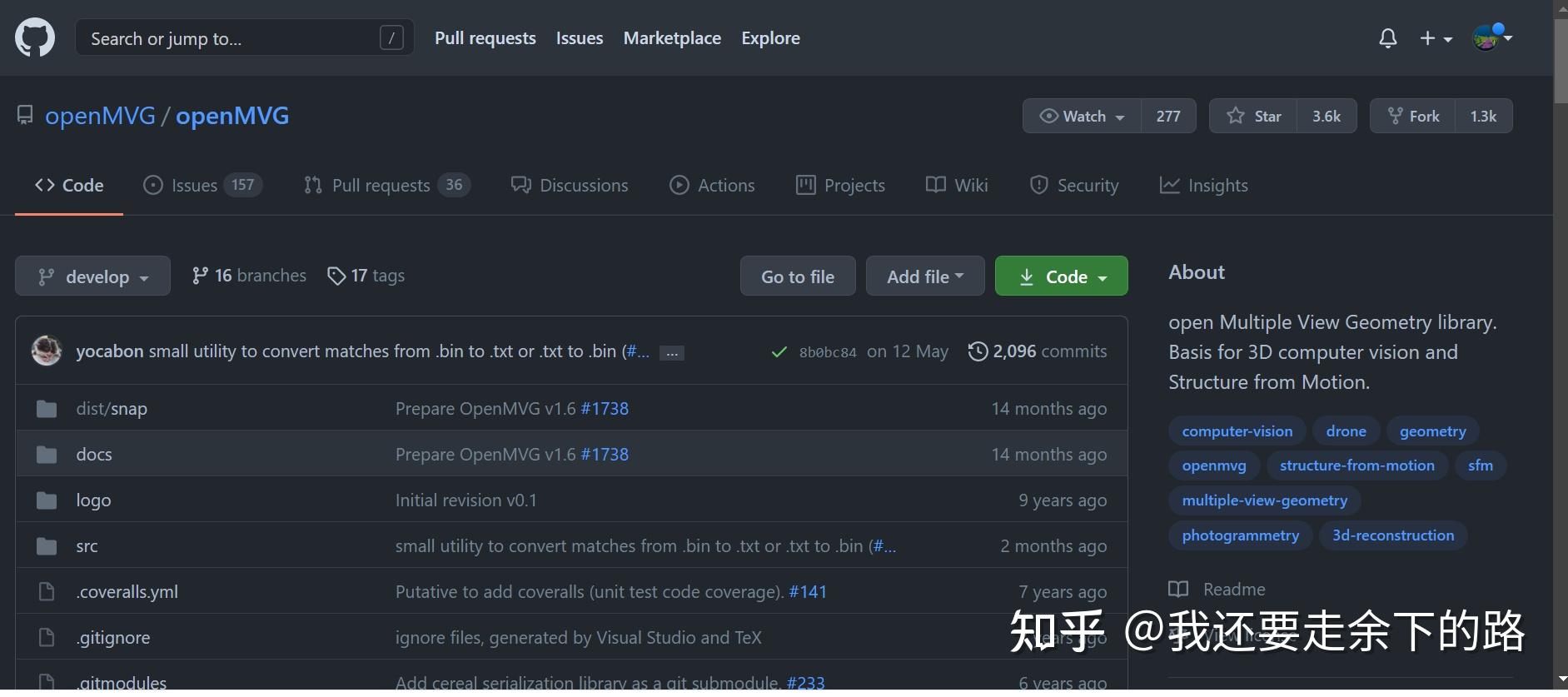Open the Security tab
The image size is (1568, 697).
coord(1074,185)
